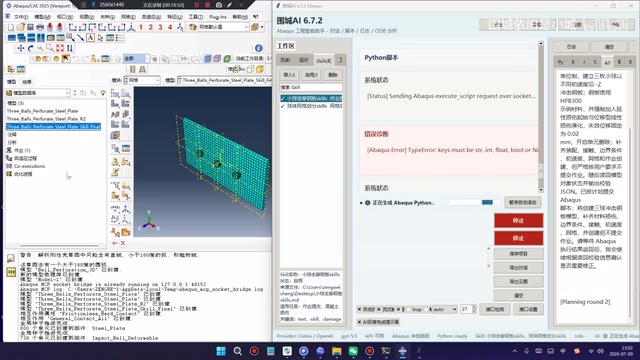Click the undo arrow in Abaqus toolbar
The height and width of the screenshot is (360, 640).
pyautogui.click(x=76, y=59)
